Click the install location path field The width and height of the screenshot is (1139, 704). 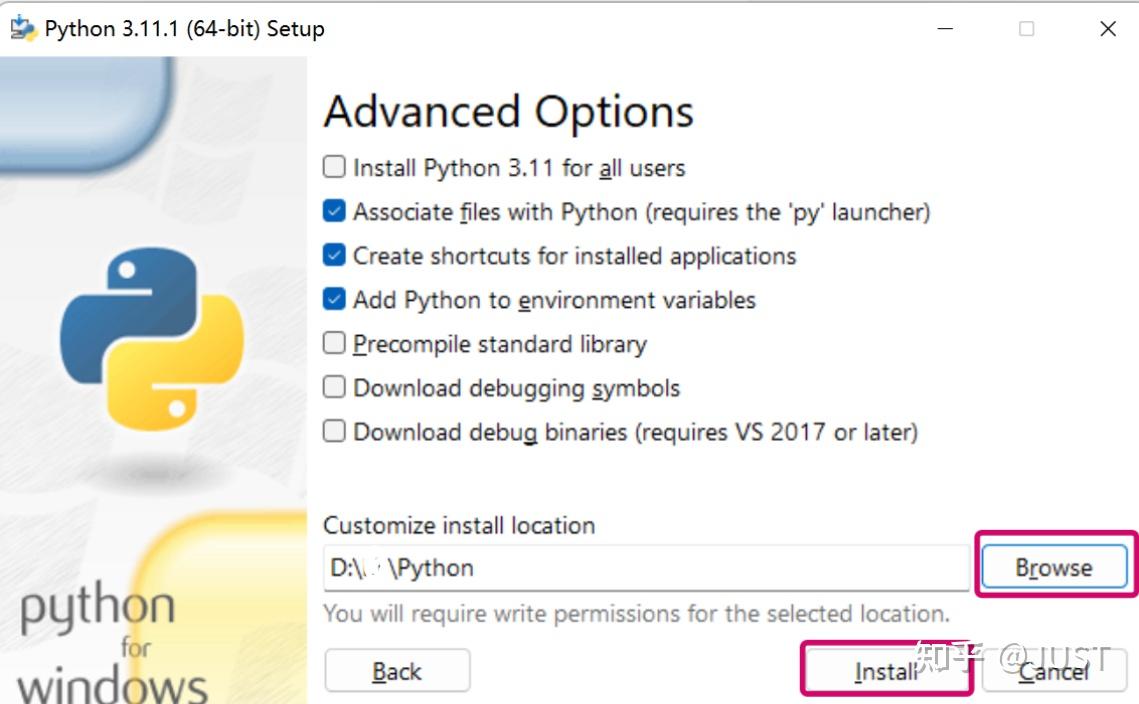[645, 568]
